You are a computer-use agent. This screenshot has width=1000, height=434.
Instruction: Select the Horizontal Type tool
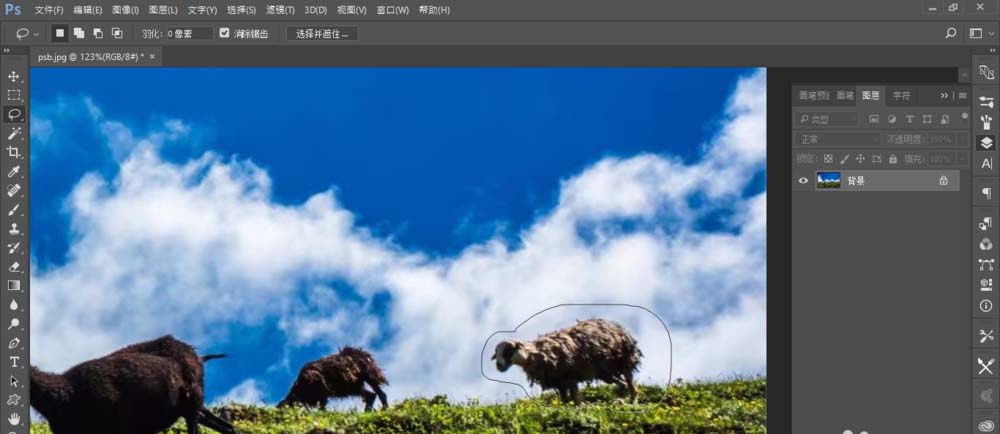click(x=14, y=362)
